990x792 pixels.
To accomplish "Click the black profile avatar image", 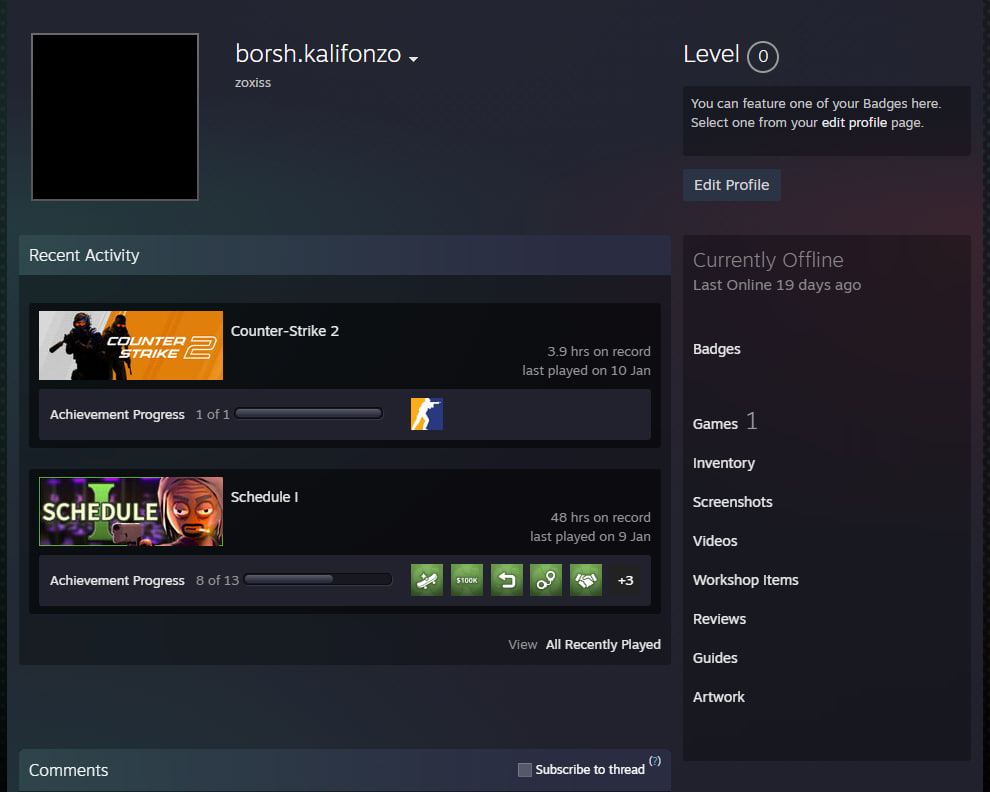I will [x=115, y=117].
